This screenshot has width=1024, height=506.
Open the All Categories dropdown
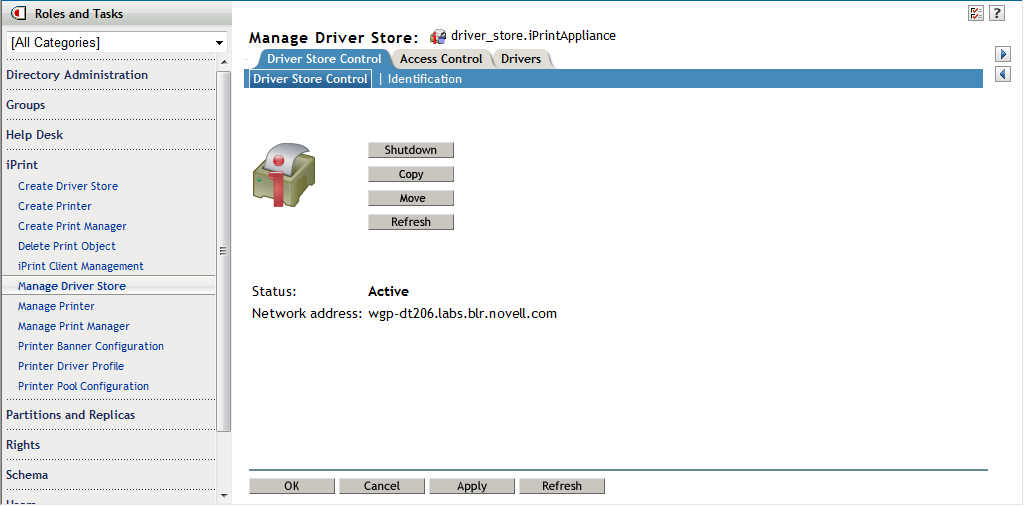coord(117,42)
